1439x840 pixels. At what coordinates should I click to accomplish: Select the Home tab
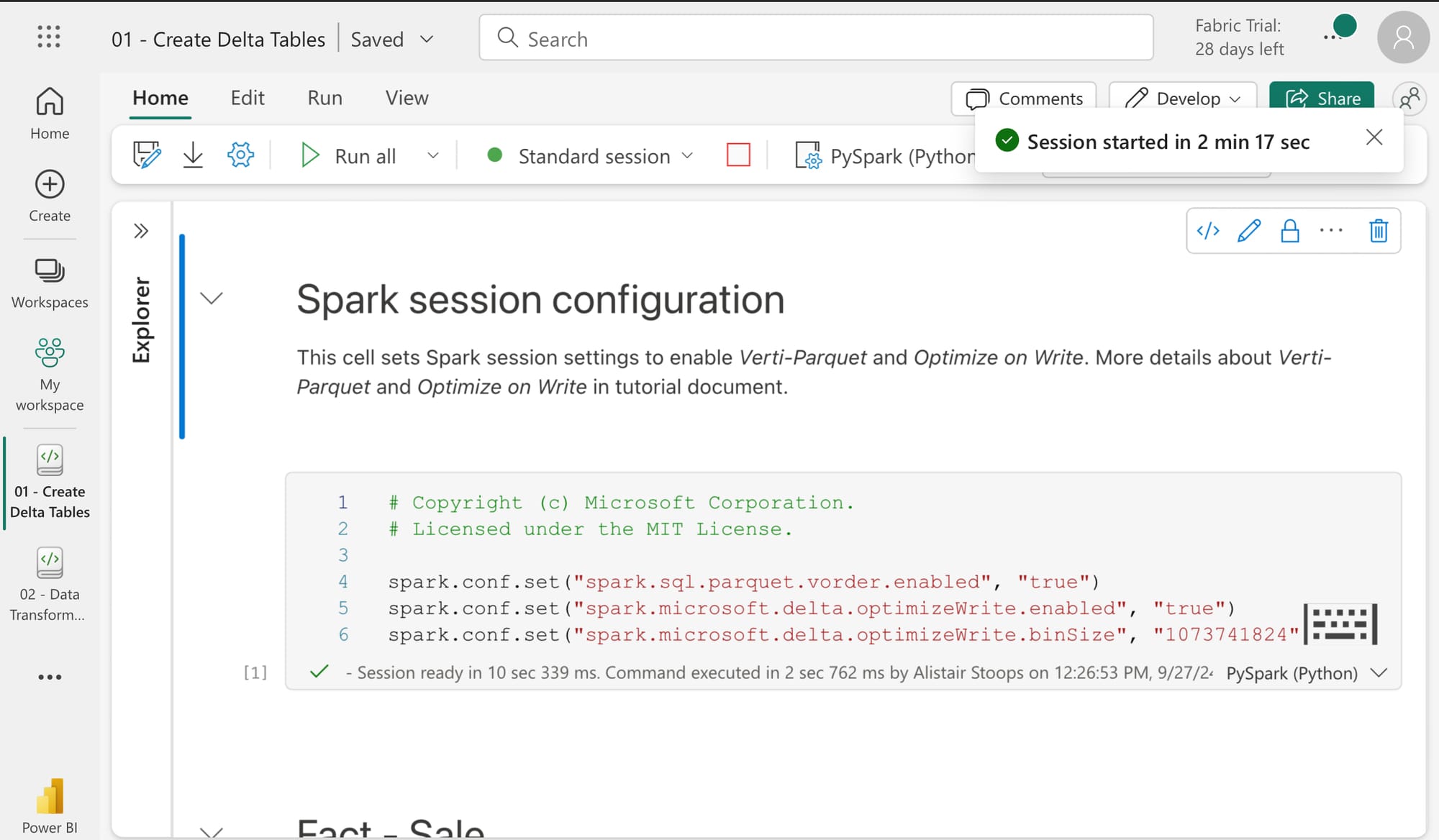pyautogui.click(x=160, y=97)
